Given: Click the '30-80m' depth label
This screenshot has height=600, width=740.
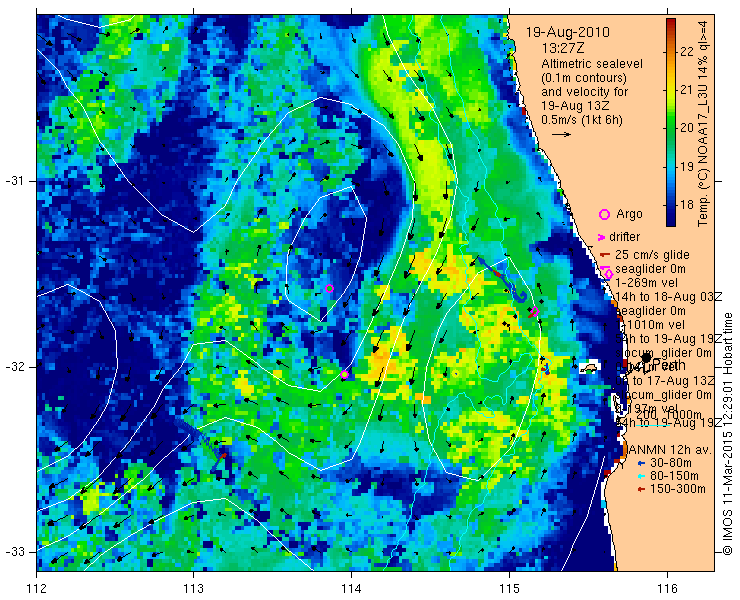Looking at the screenshot, I should (x=671, y=463).
